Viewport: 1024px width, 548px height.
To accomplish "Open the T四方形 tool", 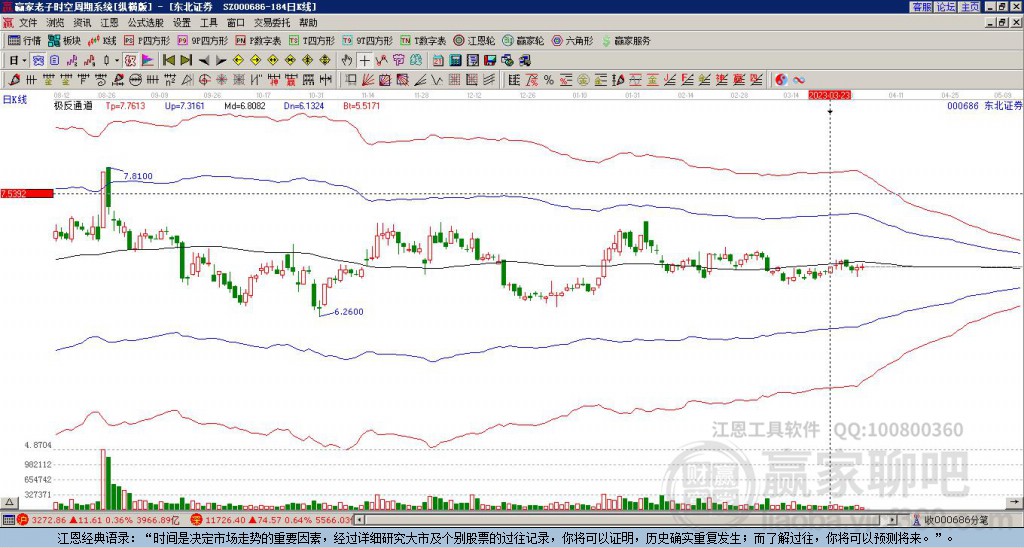I will pos(312,40).
